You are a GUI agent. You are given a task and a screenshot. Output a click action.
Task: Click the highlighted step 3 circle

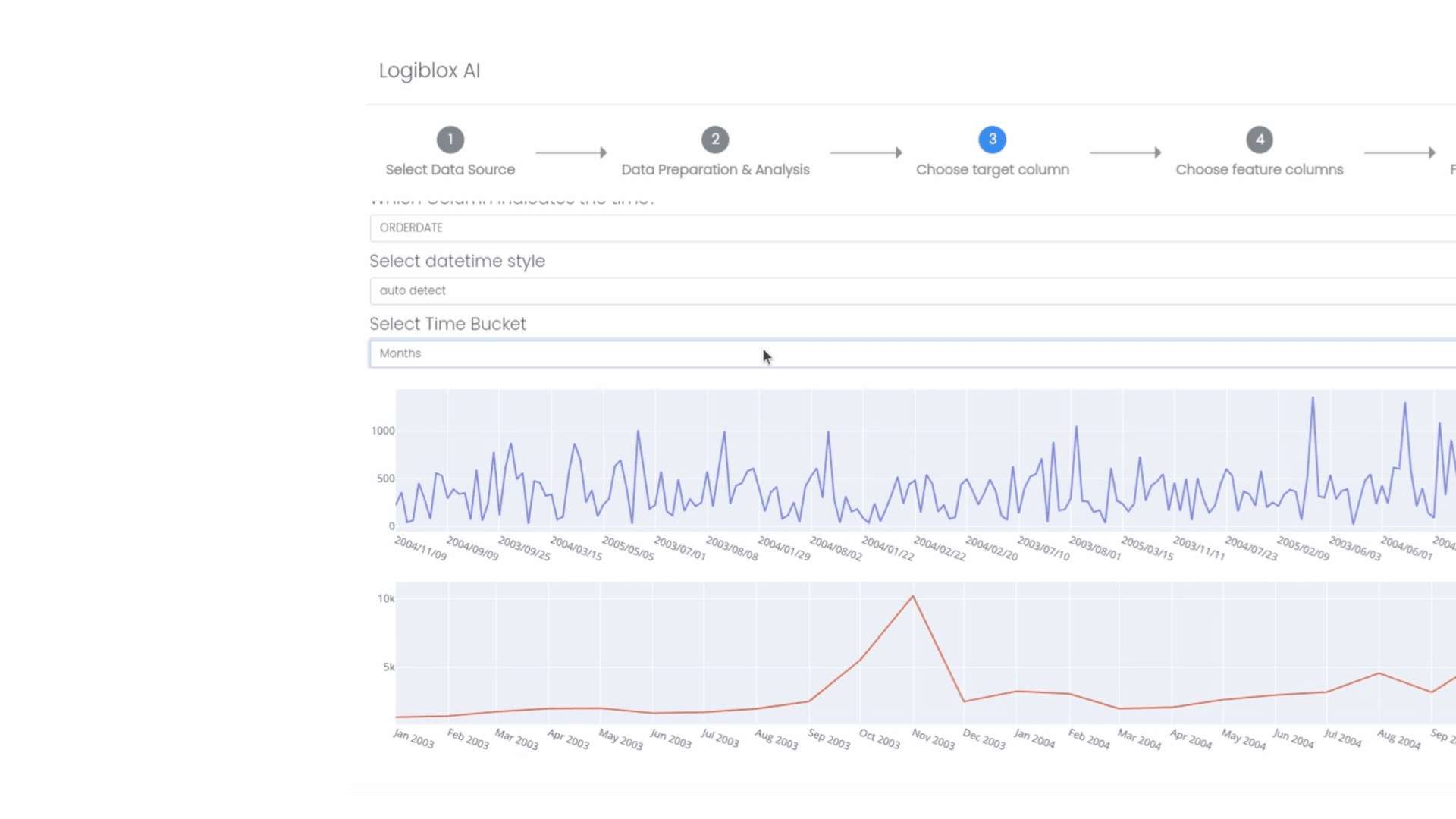[x=993, y=139]
